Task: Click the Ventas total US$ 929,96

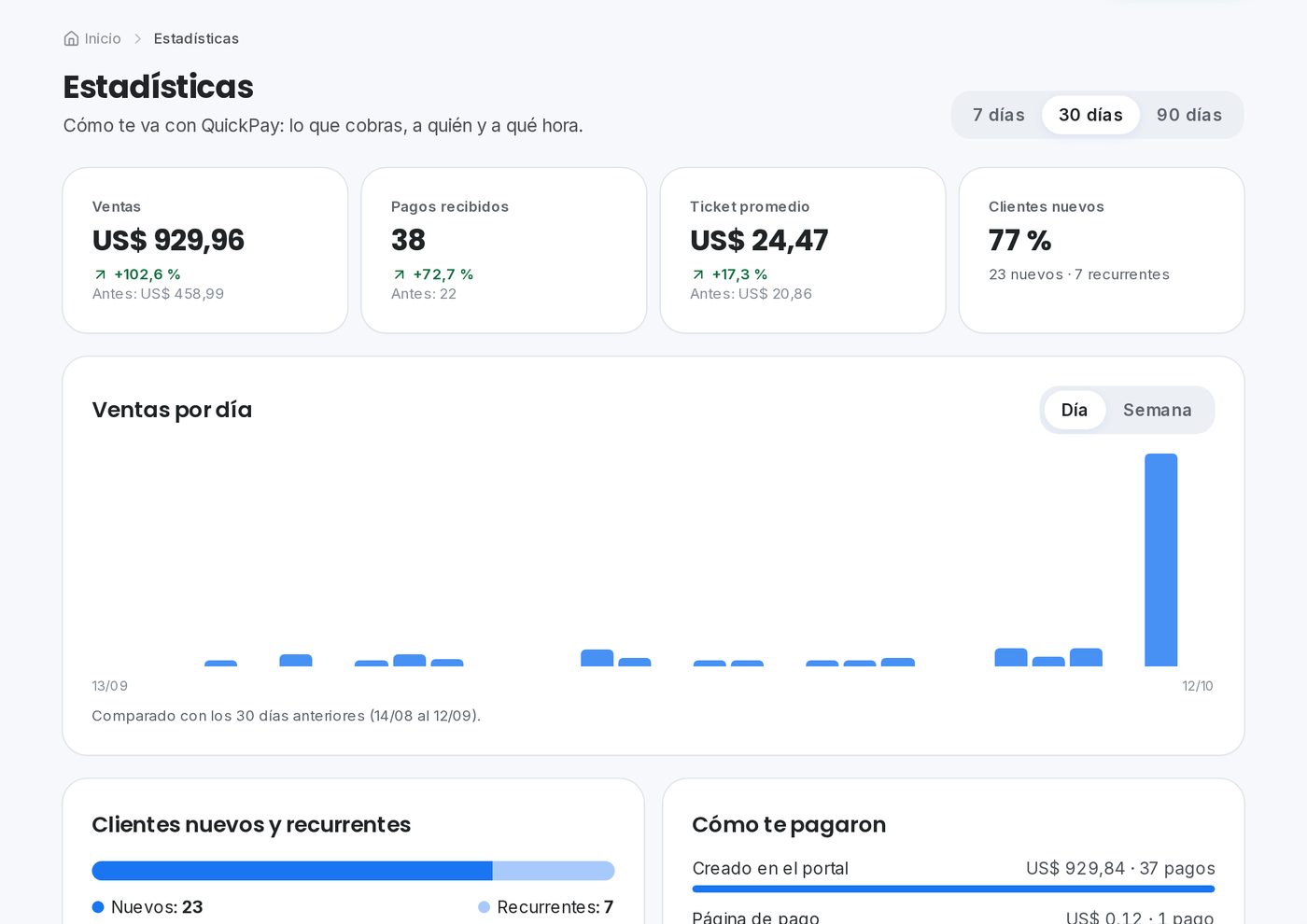Action: tap(168, 240)
